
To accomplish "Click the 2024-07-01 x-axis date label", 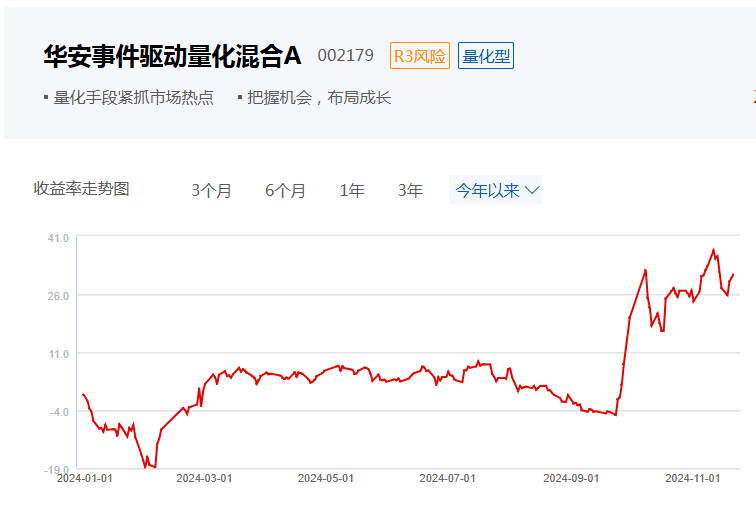I will (447, 478).
